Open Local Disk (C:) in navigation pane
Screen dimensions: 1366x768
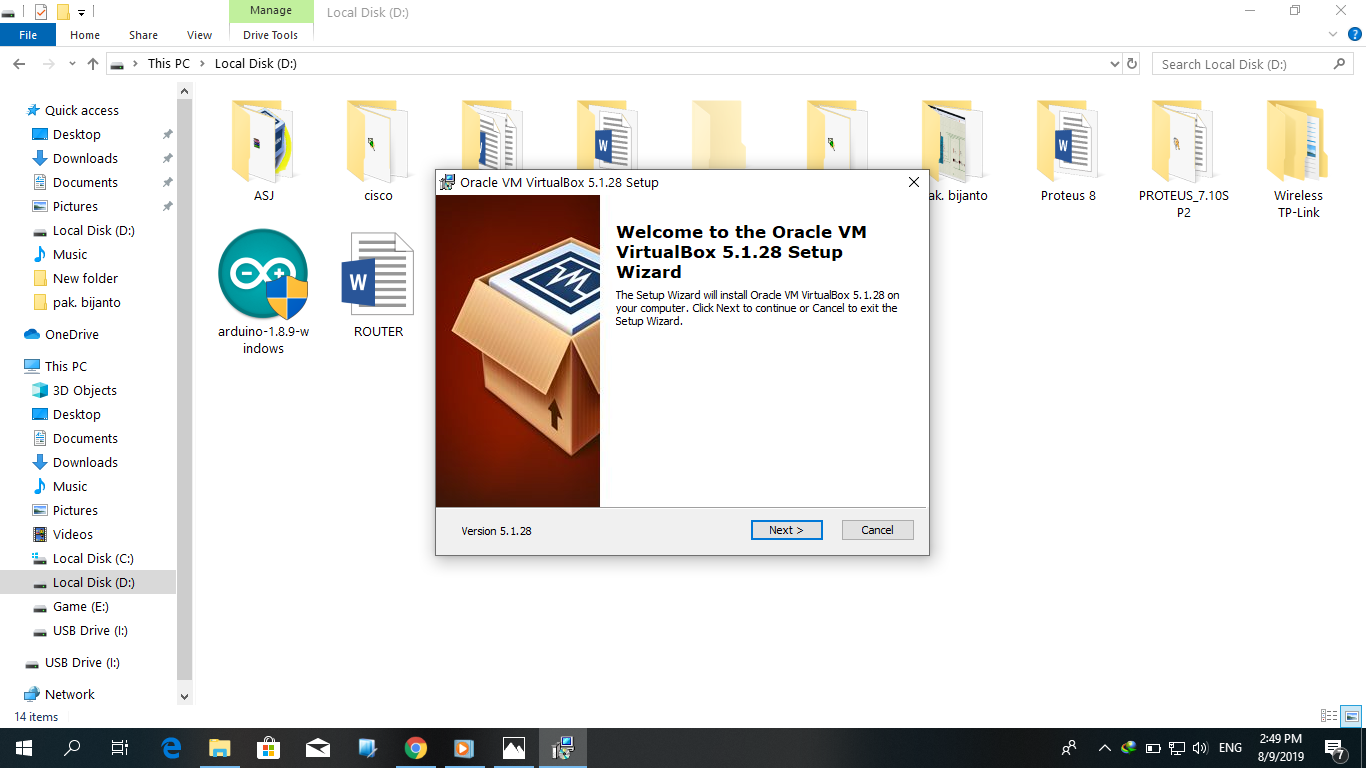coord(93,558)
